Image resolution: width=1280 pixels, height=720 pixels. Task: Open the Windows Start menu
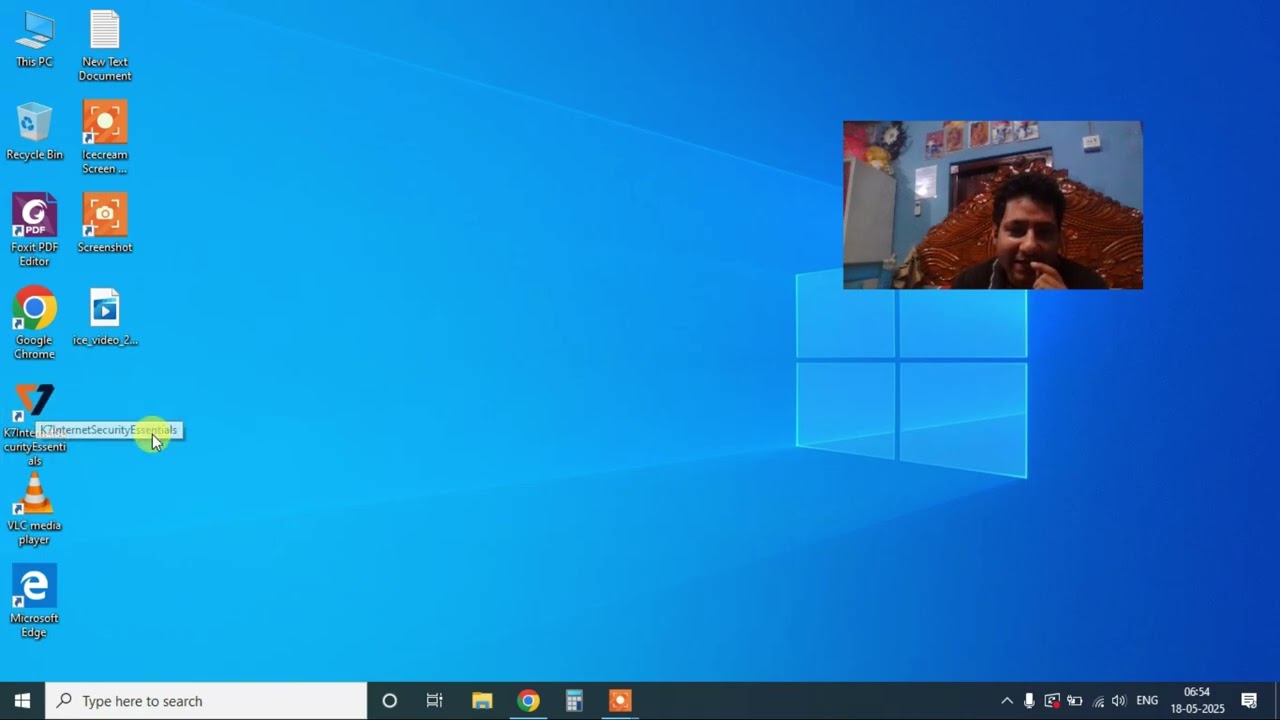tap(22, 701)
